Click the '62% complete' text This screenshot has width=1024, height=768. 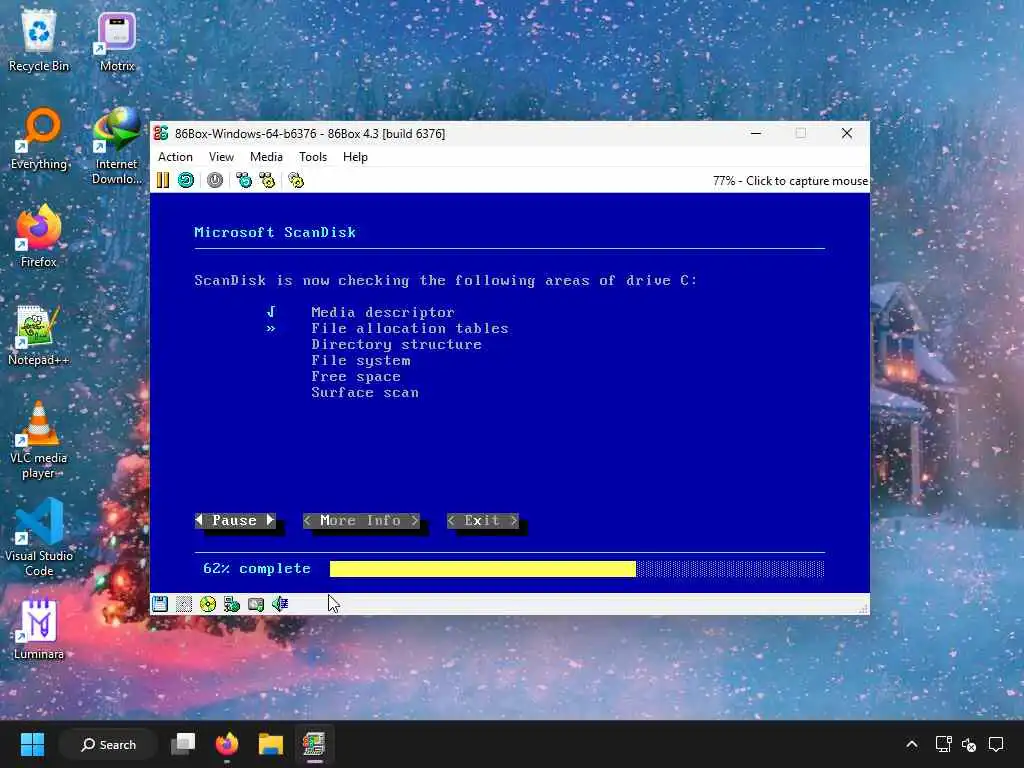(257, 569)
